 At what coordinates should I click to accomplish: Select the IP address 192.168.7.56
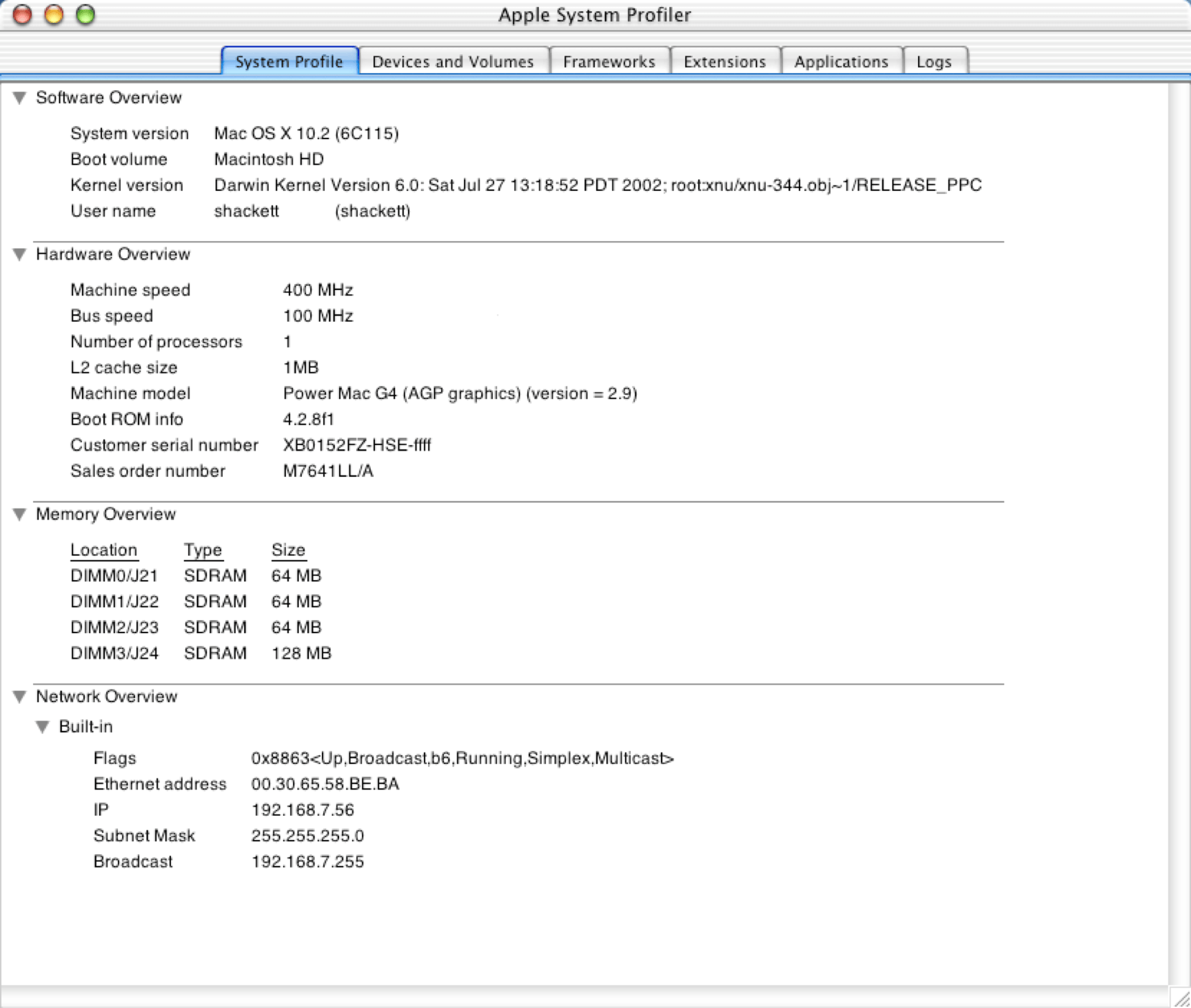click(x=303, y=810)
